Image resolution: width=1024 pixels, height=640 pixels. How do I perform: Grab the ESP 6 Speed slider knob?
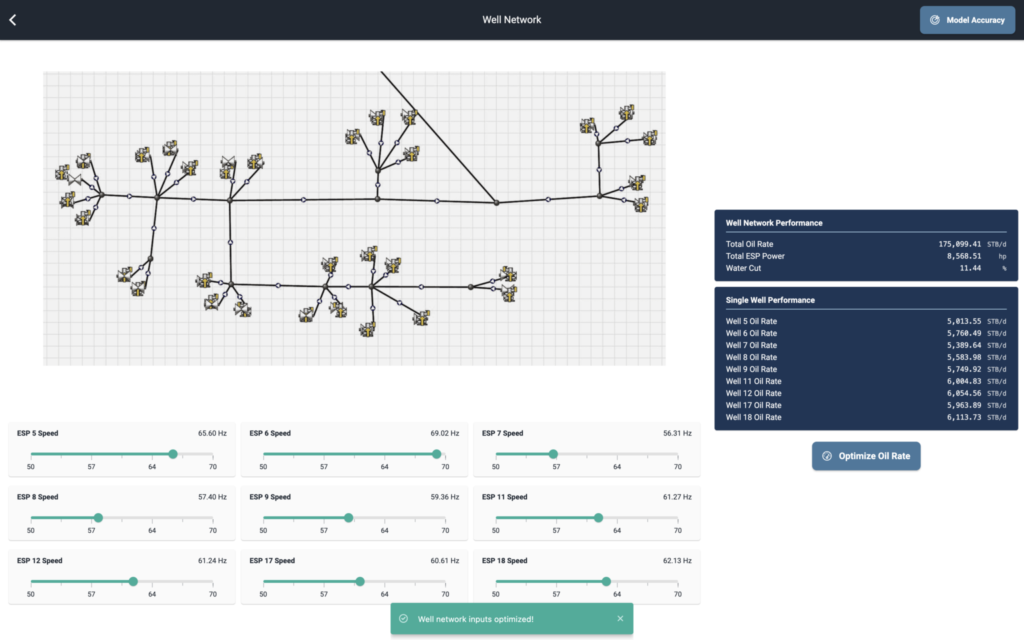click(x=437, y=454)
